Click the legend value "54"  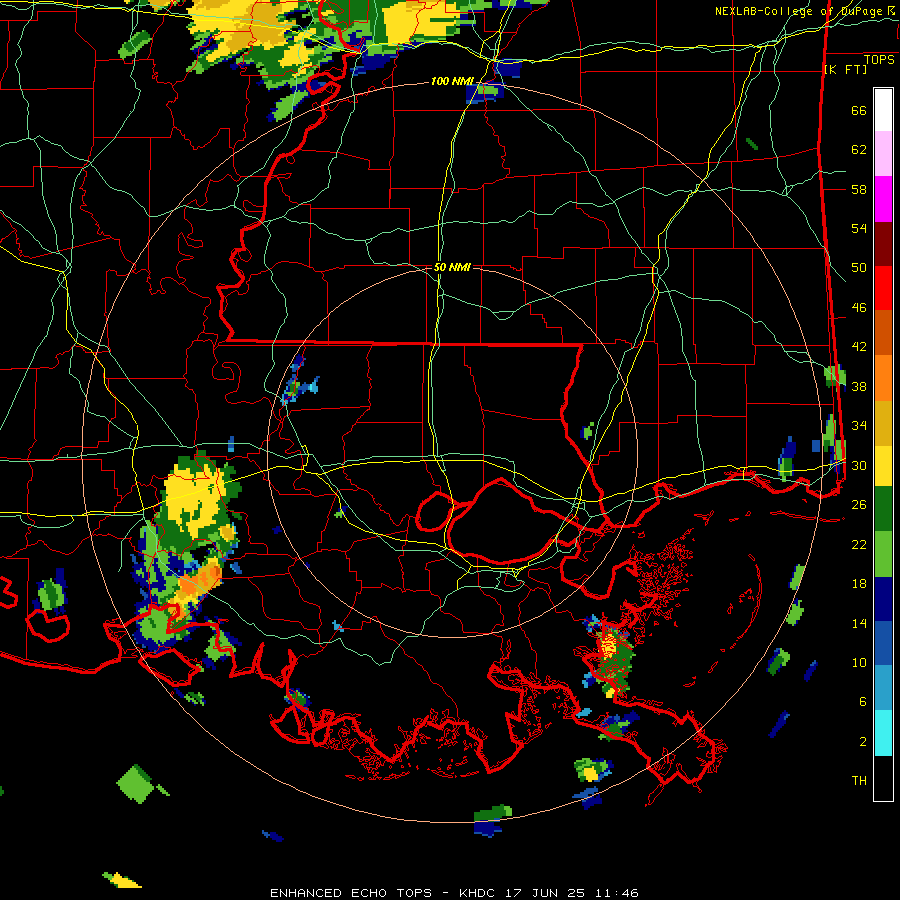click(x=859, y=228)
